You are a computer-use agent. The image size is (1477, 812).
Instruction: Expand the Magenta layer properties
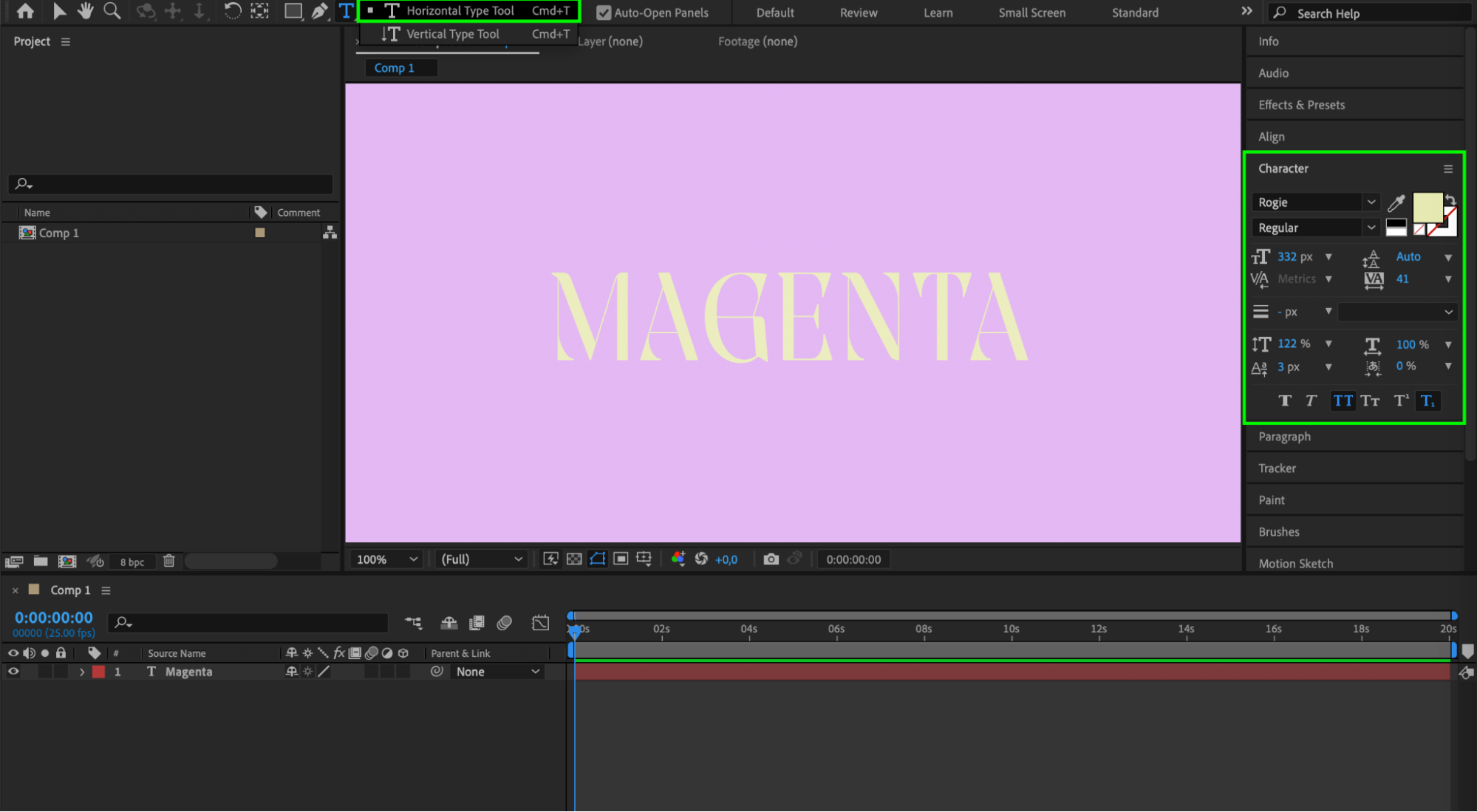[82, 672]
